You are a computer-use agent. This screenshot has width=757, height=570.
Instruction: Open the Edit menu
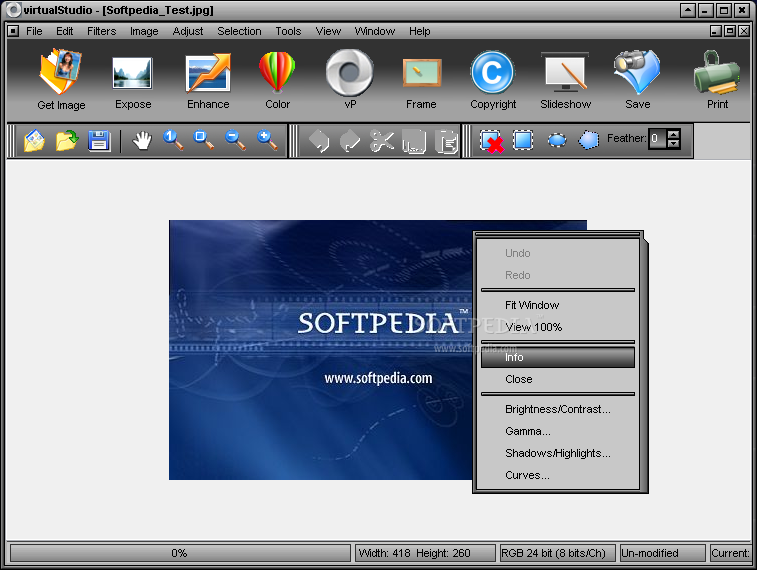pos(64,31)
